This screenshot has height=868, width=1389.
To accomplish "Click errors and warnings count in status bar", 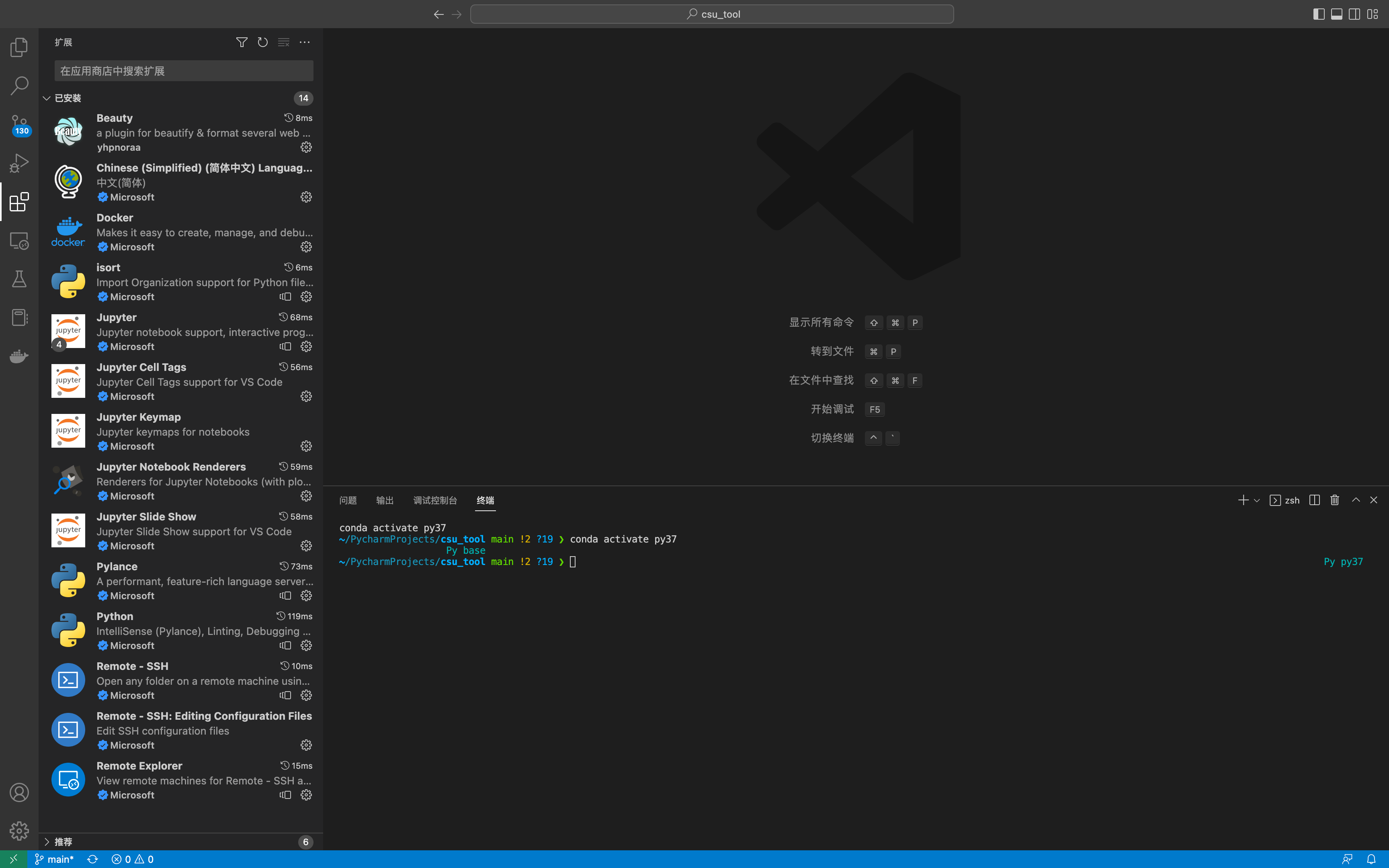I will [133, 859].
